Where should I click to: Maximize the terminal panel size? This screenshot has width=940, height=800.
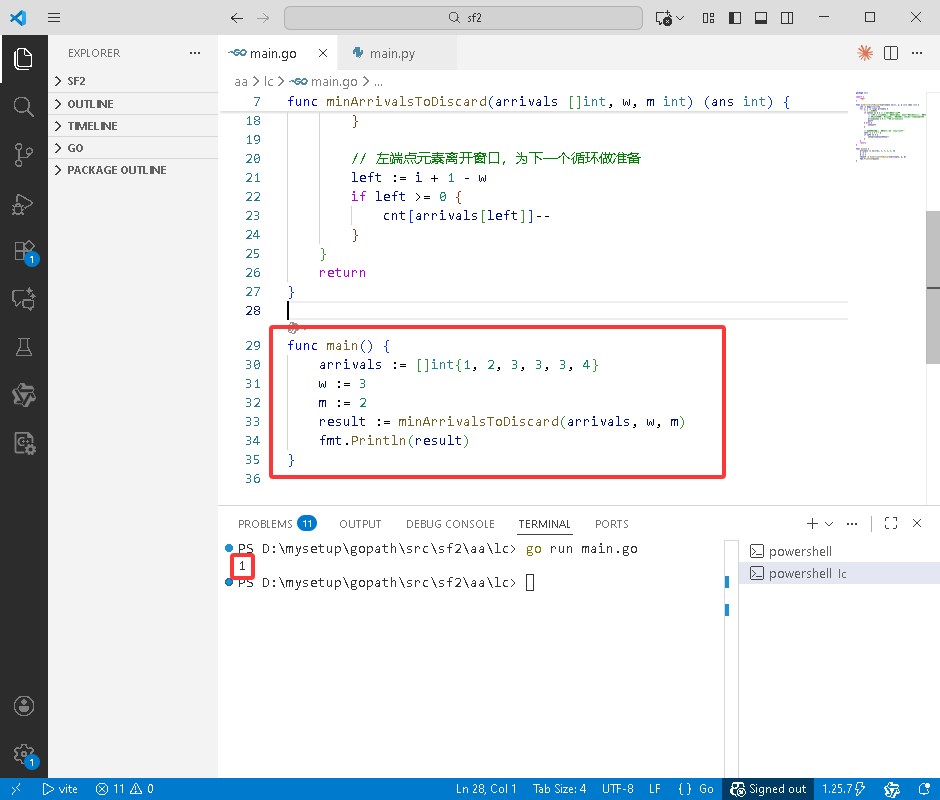coord(891,524)
